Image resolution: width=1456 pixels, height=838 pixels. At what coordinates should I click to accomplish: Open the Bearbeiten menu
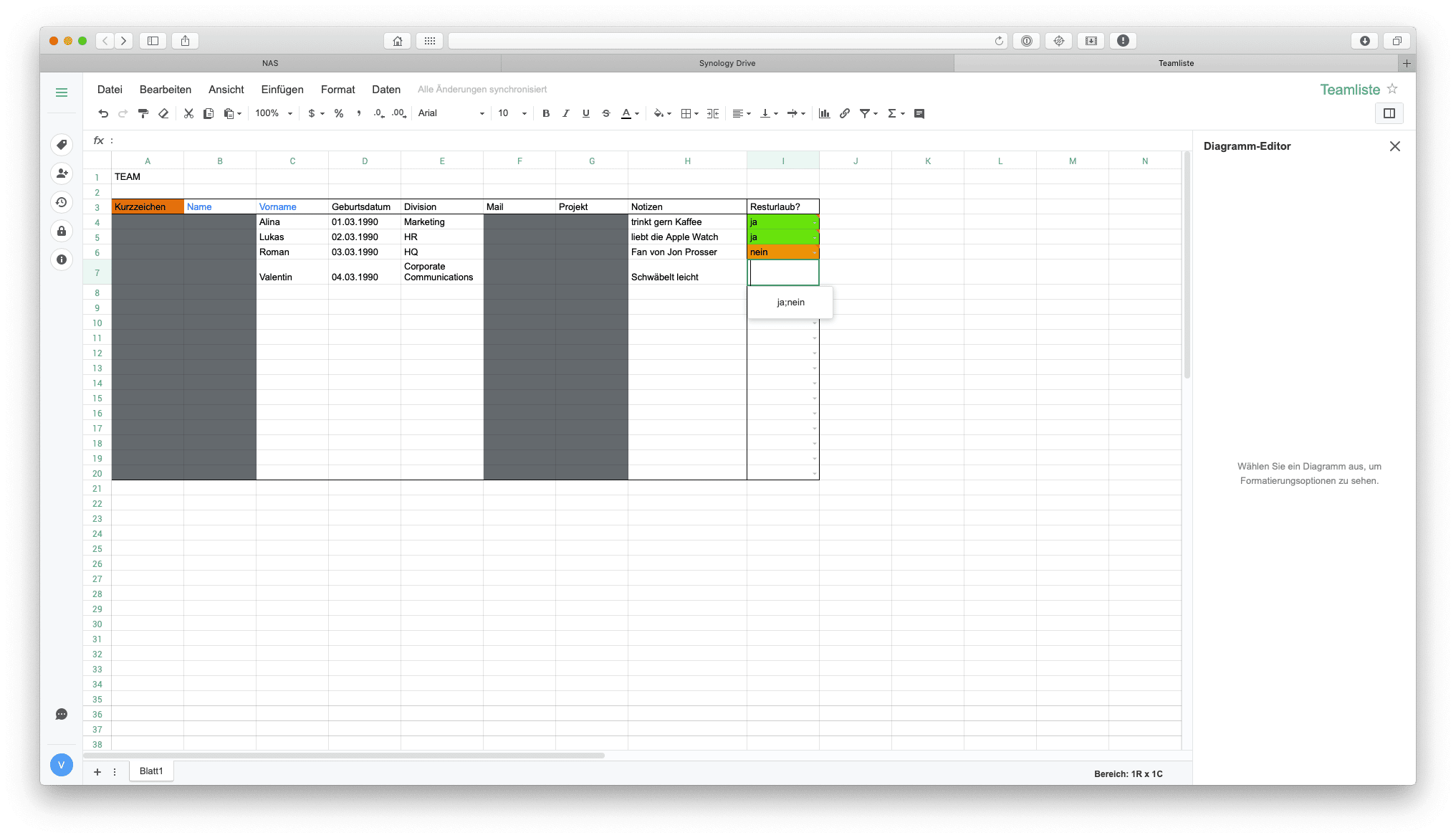(x=166, y=90)
